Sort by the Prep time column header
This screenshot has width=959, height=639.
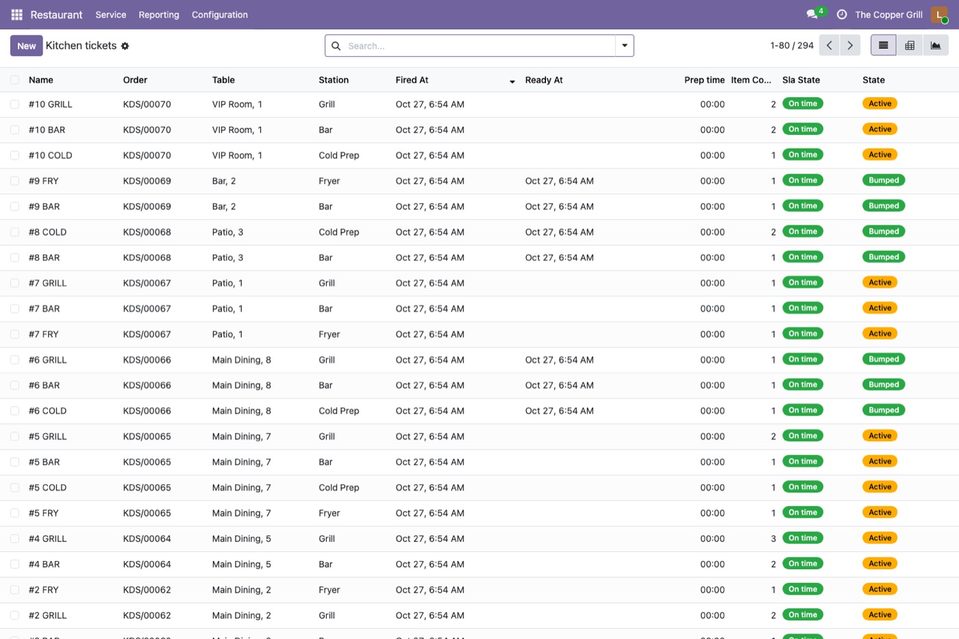pos(704,80)
